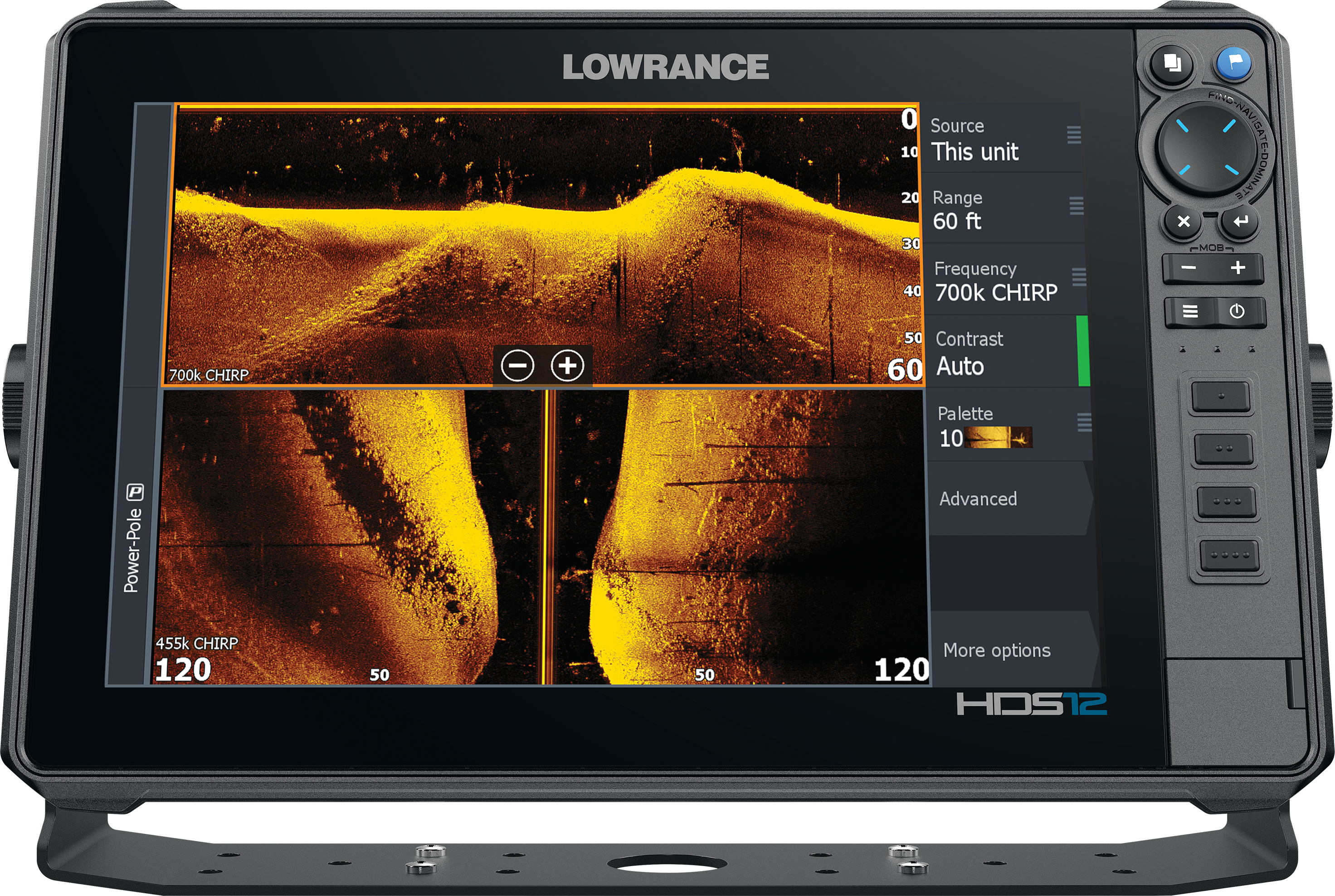Select the left 455k CHIRP SideScan panel
This screenshot has height=896, width=1335.
click(348, 537)
